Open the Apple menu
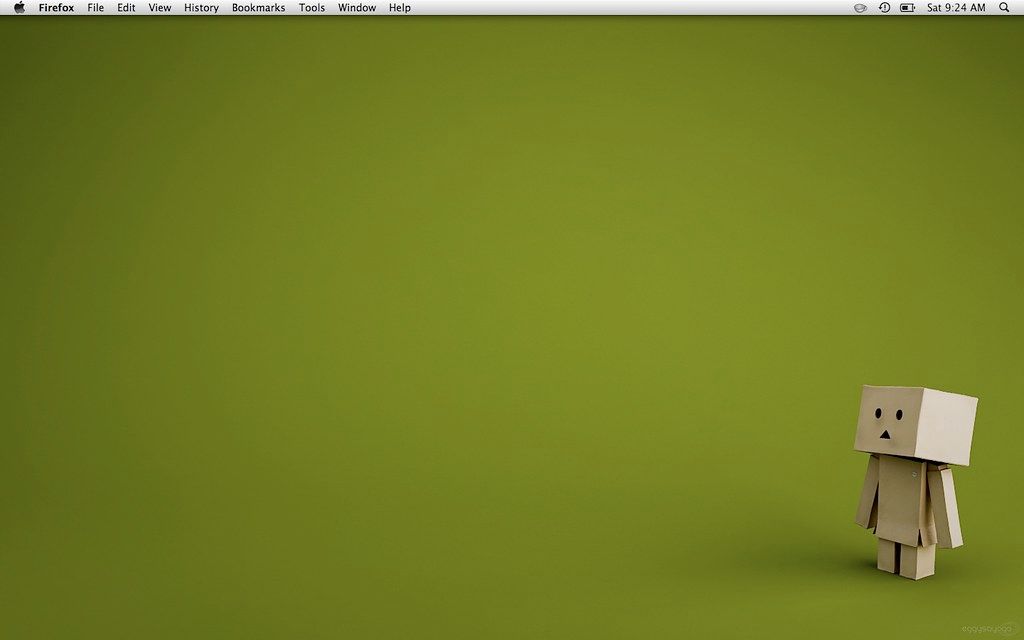This screenshot has height=640, width=1024. pyautogui.click(x=18, y=8)
